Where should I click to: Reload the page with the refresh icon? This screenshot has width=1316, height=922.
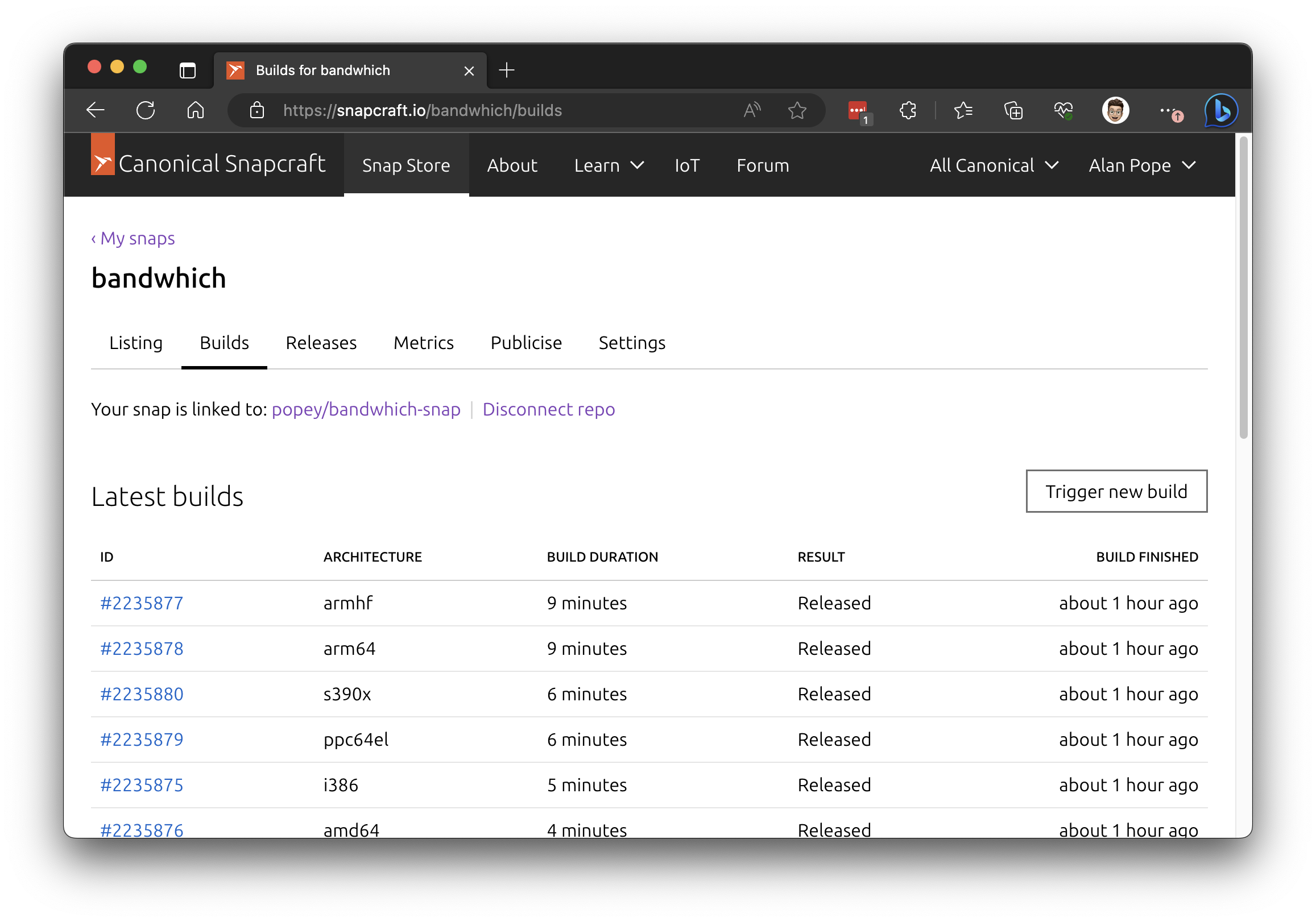[146, 110]
